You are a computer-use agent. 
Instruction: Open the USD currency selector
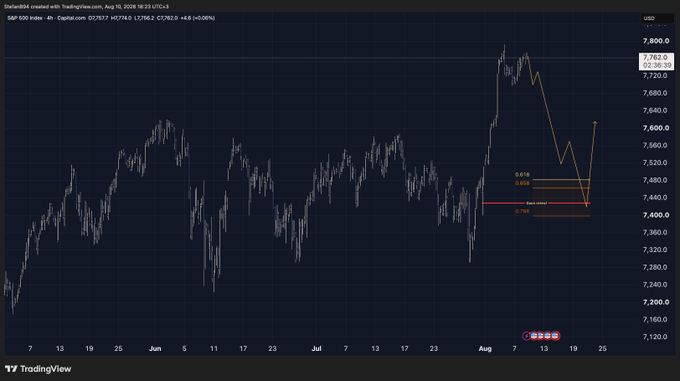coord(657,18)
